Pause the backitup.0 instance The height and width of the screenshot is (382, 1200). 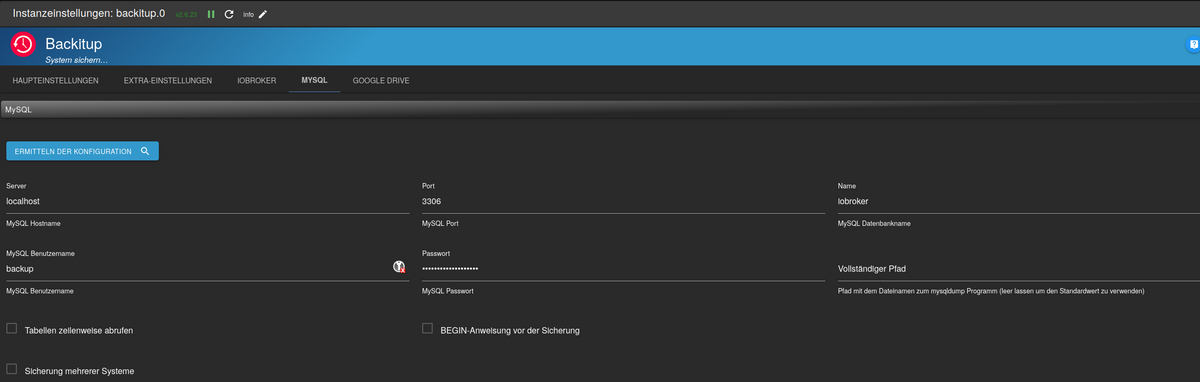pyautogui.click(x=211, y=15)
